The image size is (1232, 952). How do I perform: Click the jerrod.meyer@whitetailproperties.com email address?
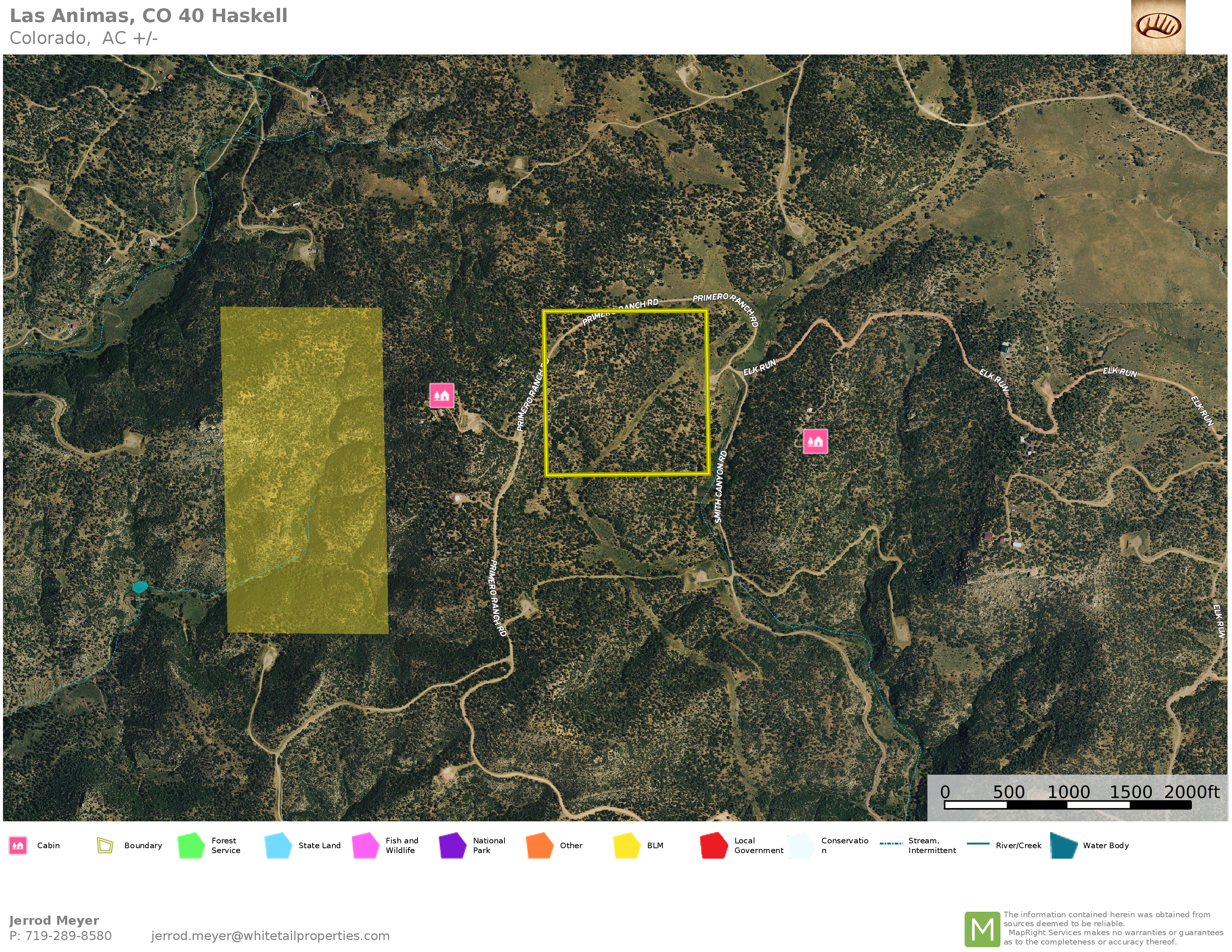tap(270, 936)
